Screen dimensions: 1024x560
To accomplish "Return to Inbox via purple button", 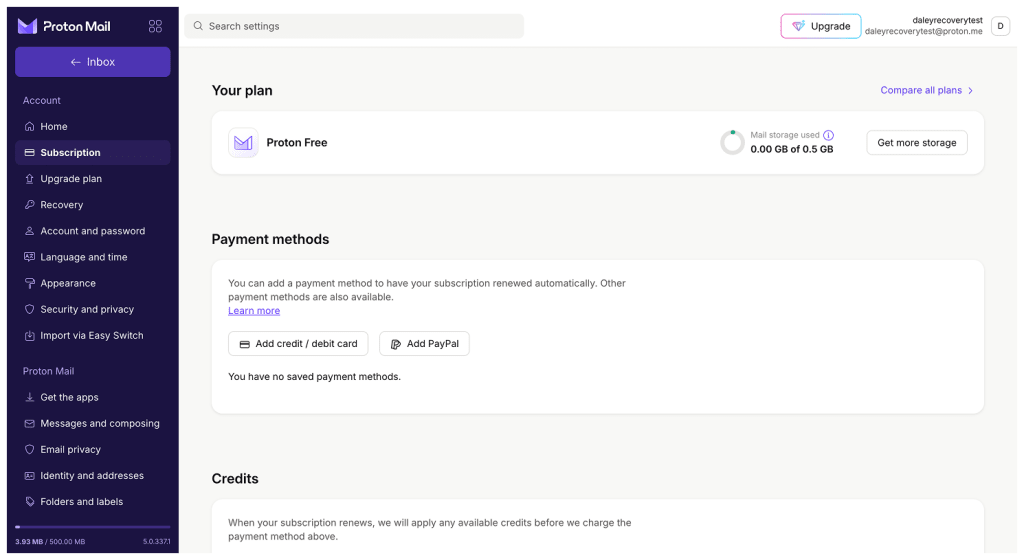I will click(x=93, y=62).
